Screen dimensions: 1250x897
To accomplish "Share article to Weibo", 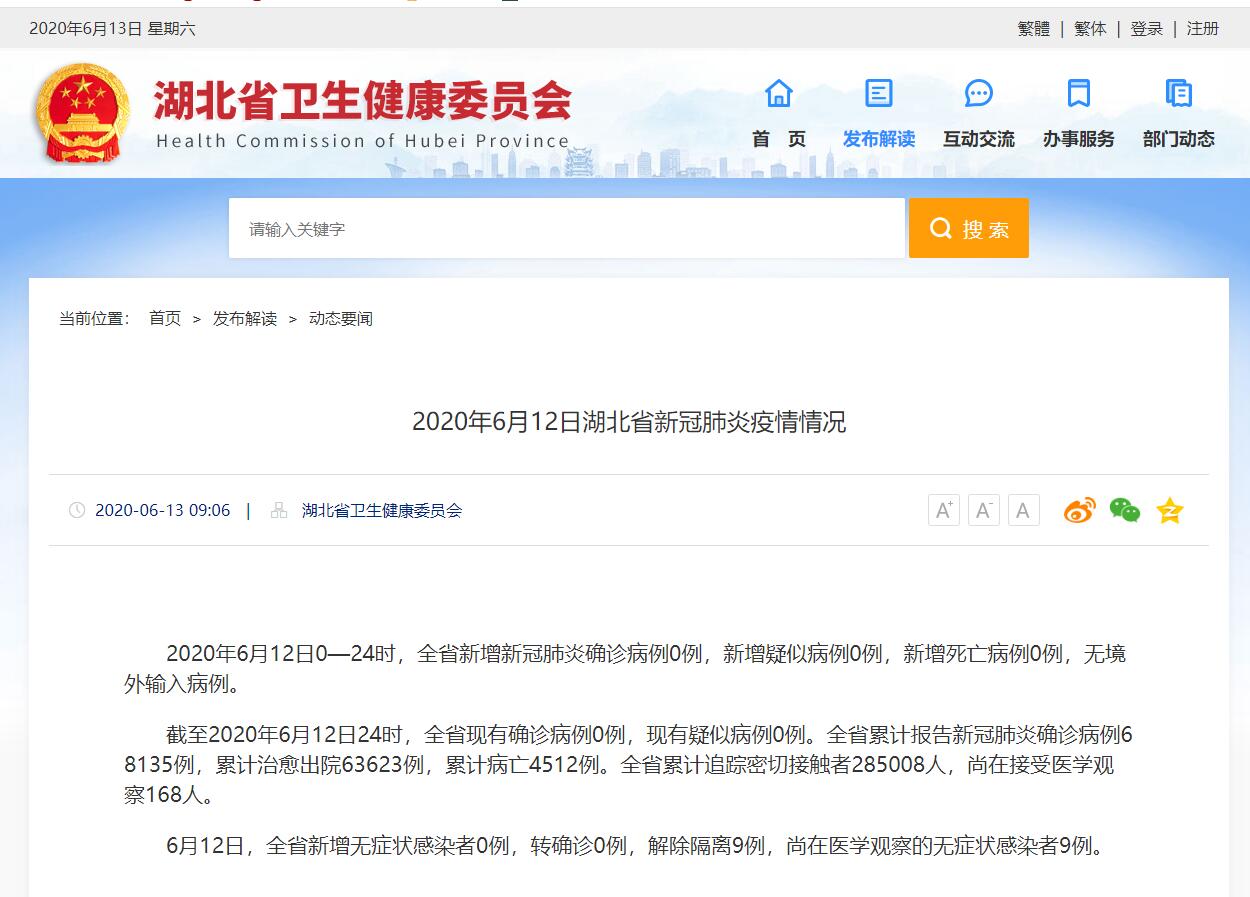I will 1079,511.
